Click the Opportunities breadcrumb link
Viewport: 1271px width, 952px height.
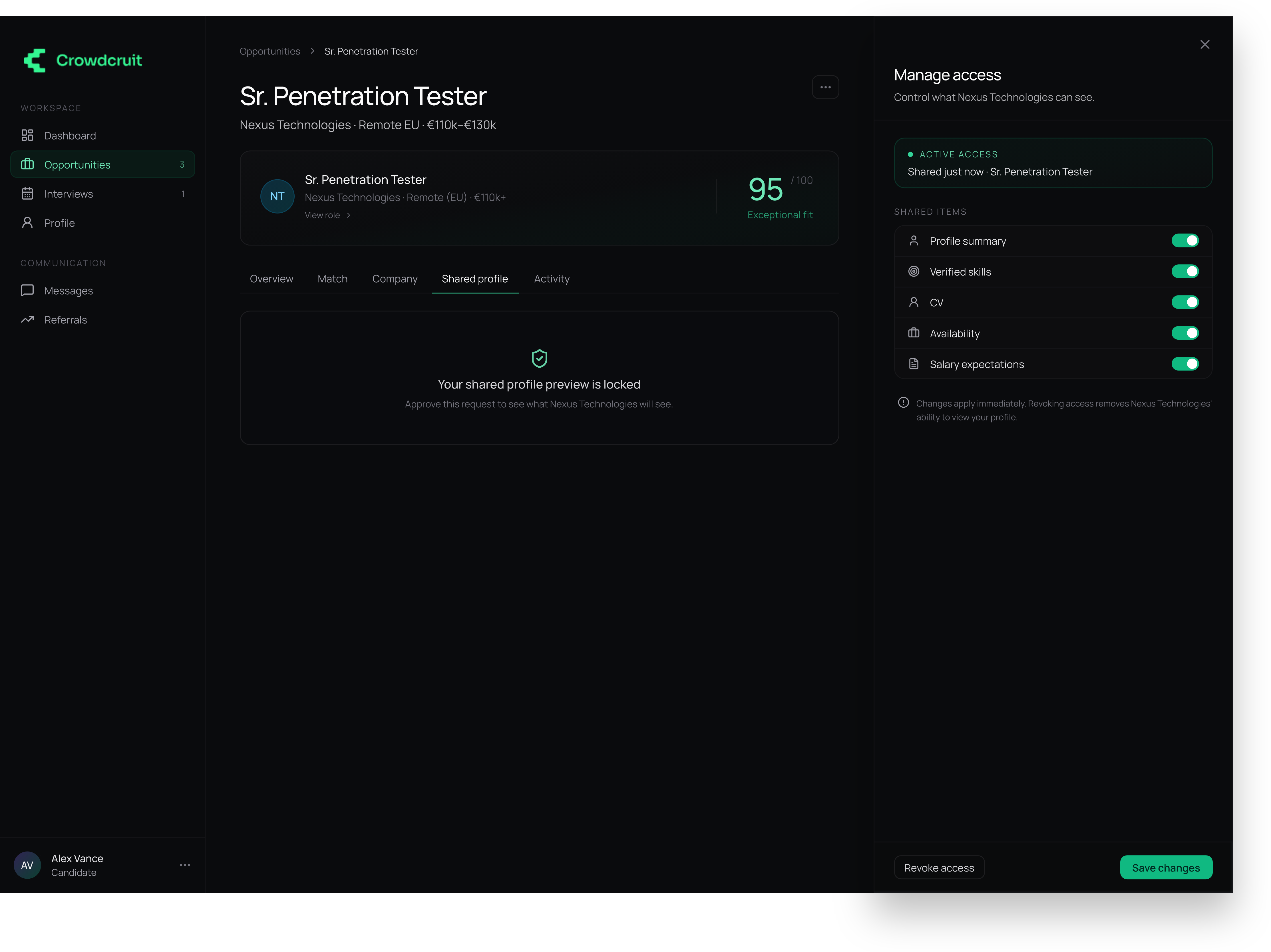pos(270,51)
